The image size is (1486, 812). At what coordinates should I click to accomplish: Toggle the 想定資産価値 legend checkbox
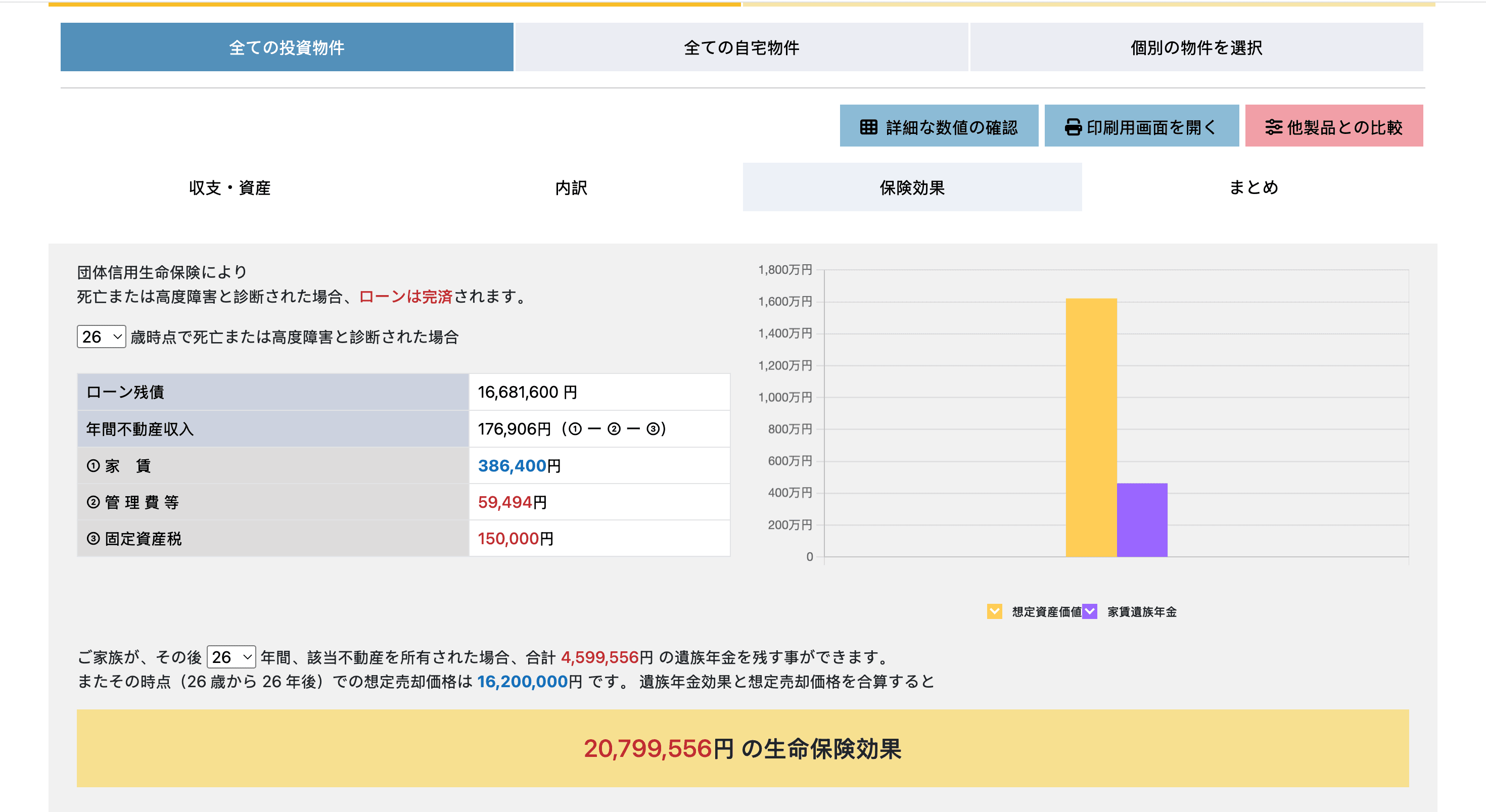(x=995, y=611)
